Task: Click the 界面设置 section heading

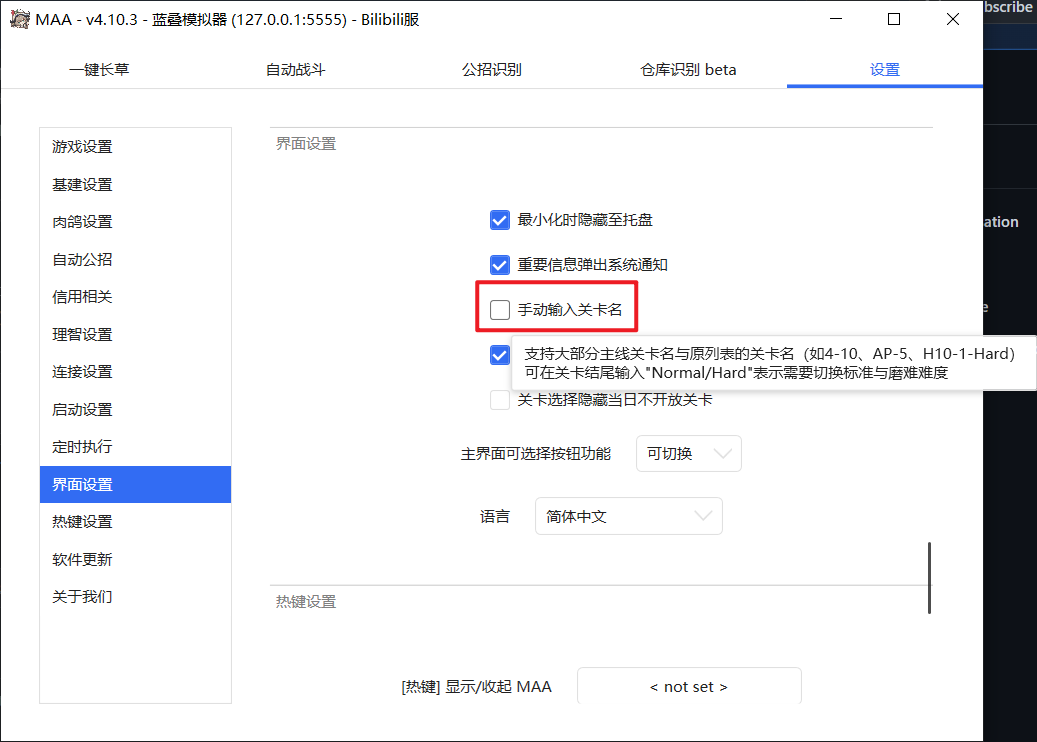Action: (x=306, y=144)
